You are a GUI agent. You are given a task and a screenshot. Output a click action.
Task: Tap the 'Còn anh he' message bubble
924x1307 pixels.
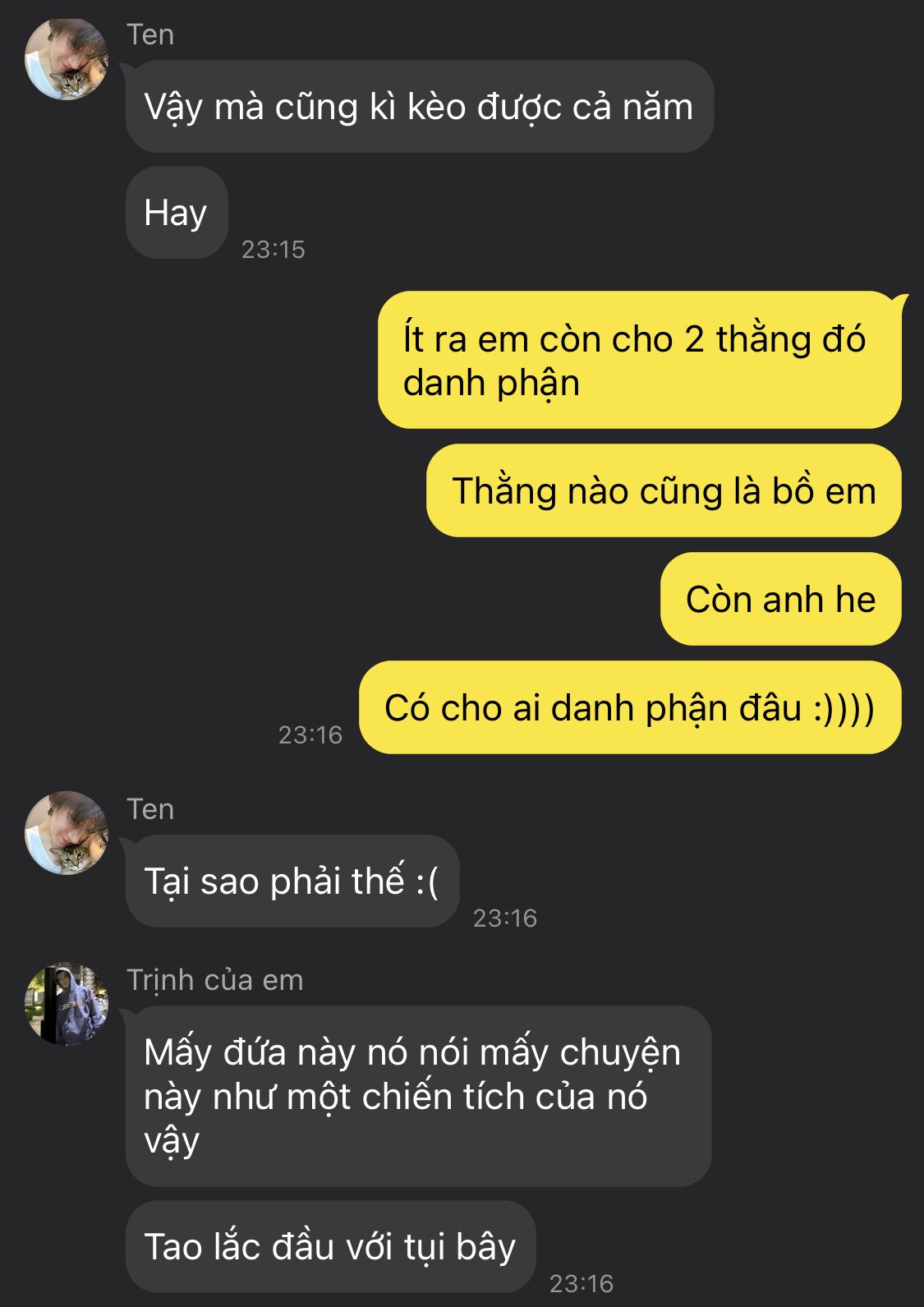tap(781, 599)
